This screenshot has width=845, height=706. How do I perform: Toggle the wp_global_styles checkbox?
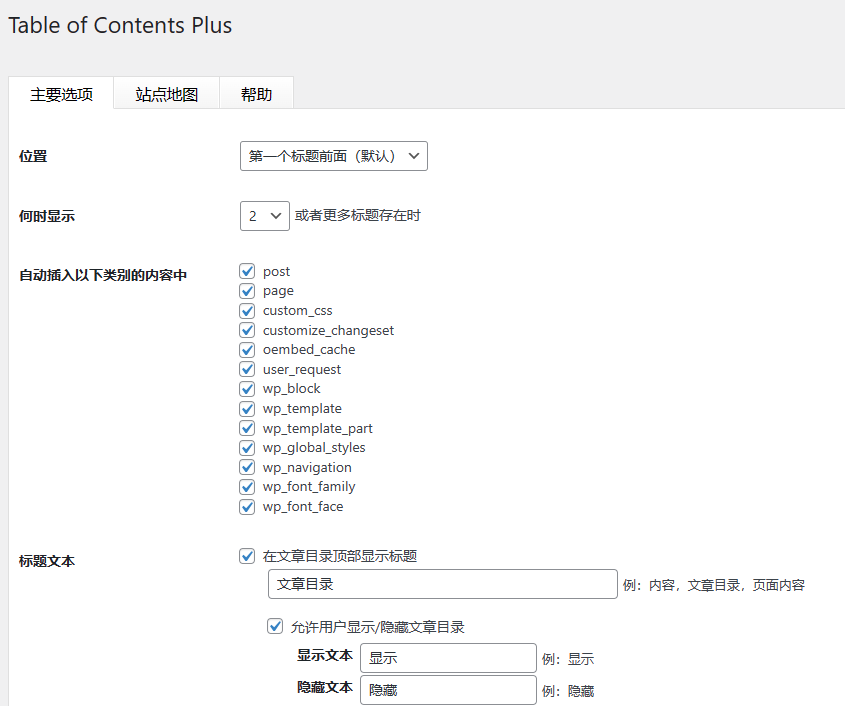coord(247,448)
